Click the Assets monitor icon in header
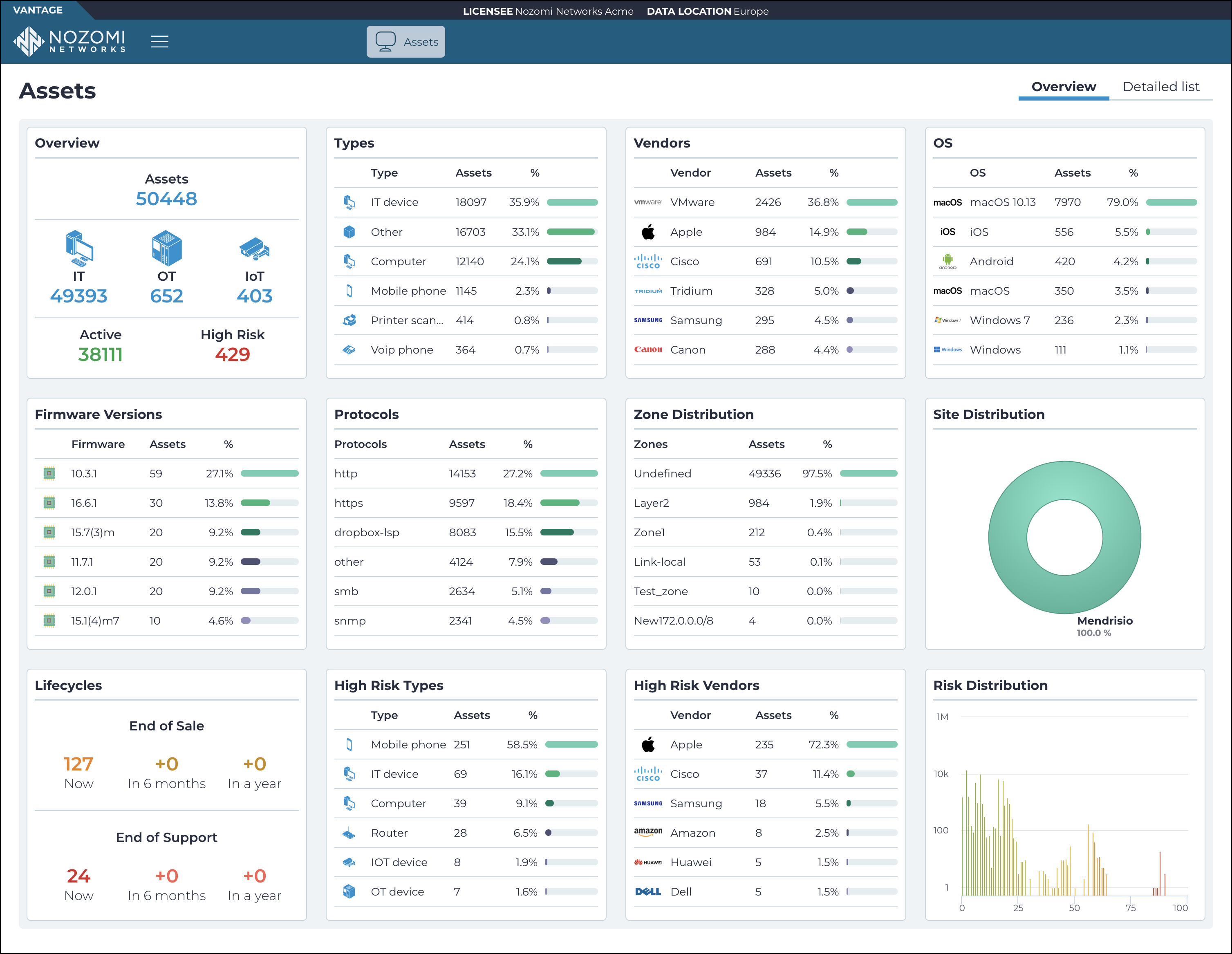 click(x=386, y=42)
